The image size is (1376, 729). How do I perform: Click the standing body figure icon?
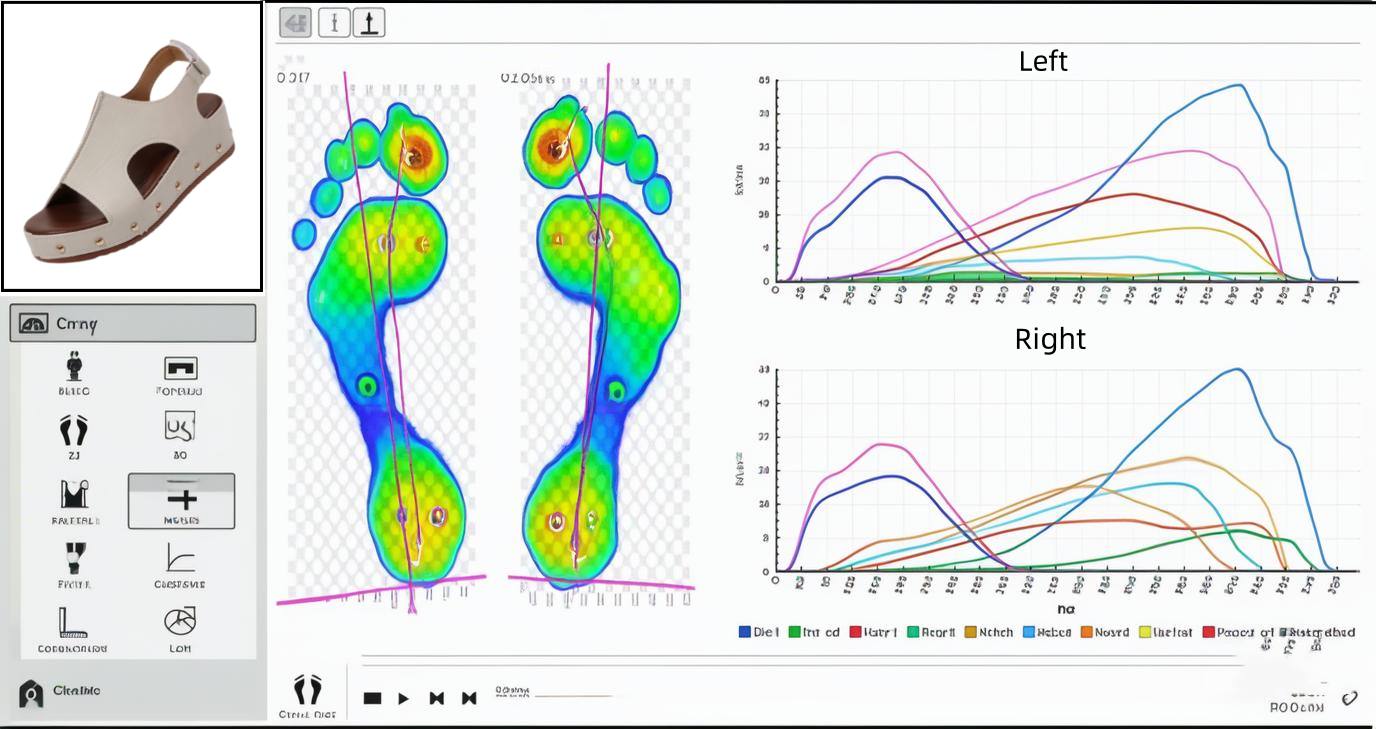click(x=73, y=367)
